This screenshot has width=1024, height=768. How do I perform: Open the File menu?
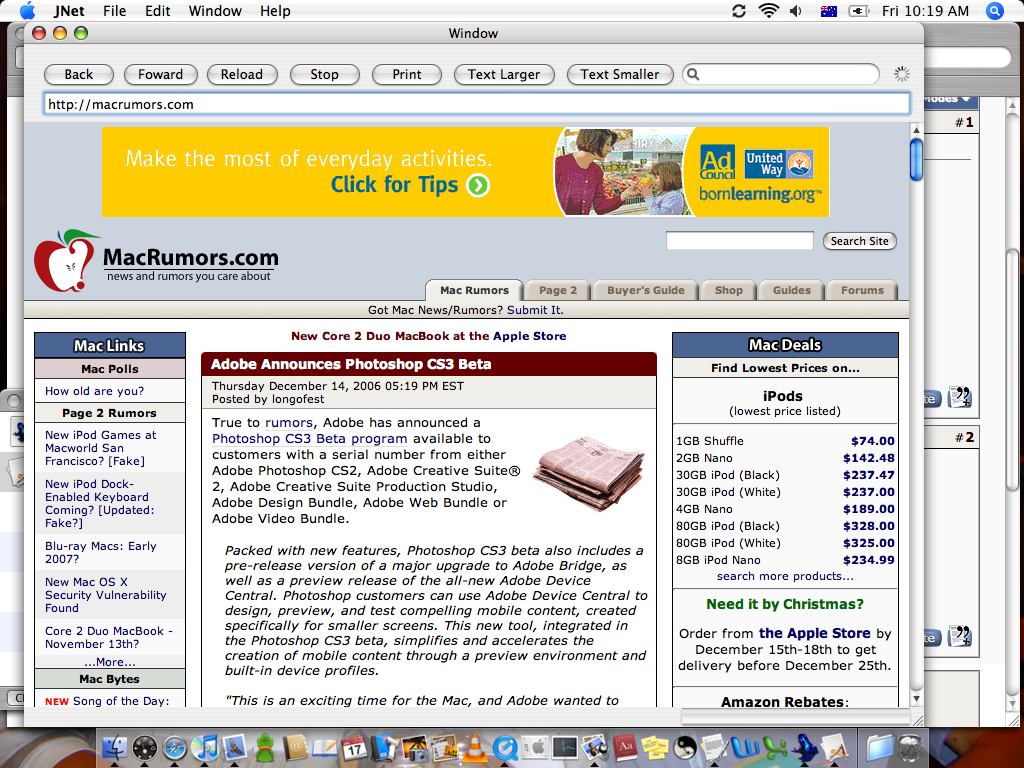pyautogui.click(x=114, y=11)
